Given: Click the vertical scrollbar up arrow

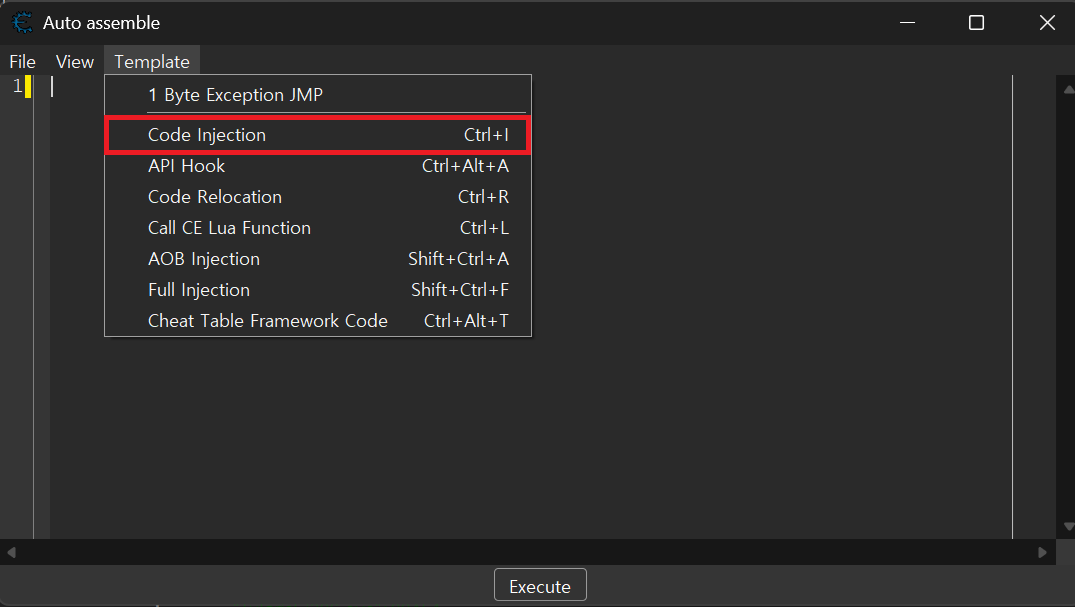Looking at the screenshot, I should tap(1066, 88).
